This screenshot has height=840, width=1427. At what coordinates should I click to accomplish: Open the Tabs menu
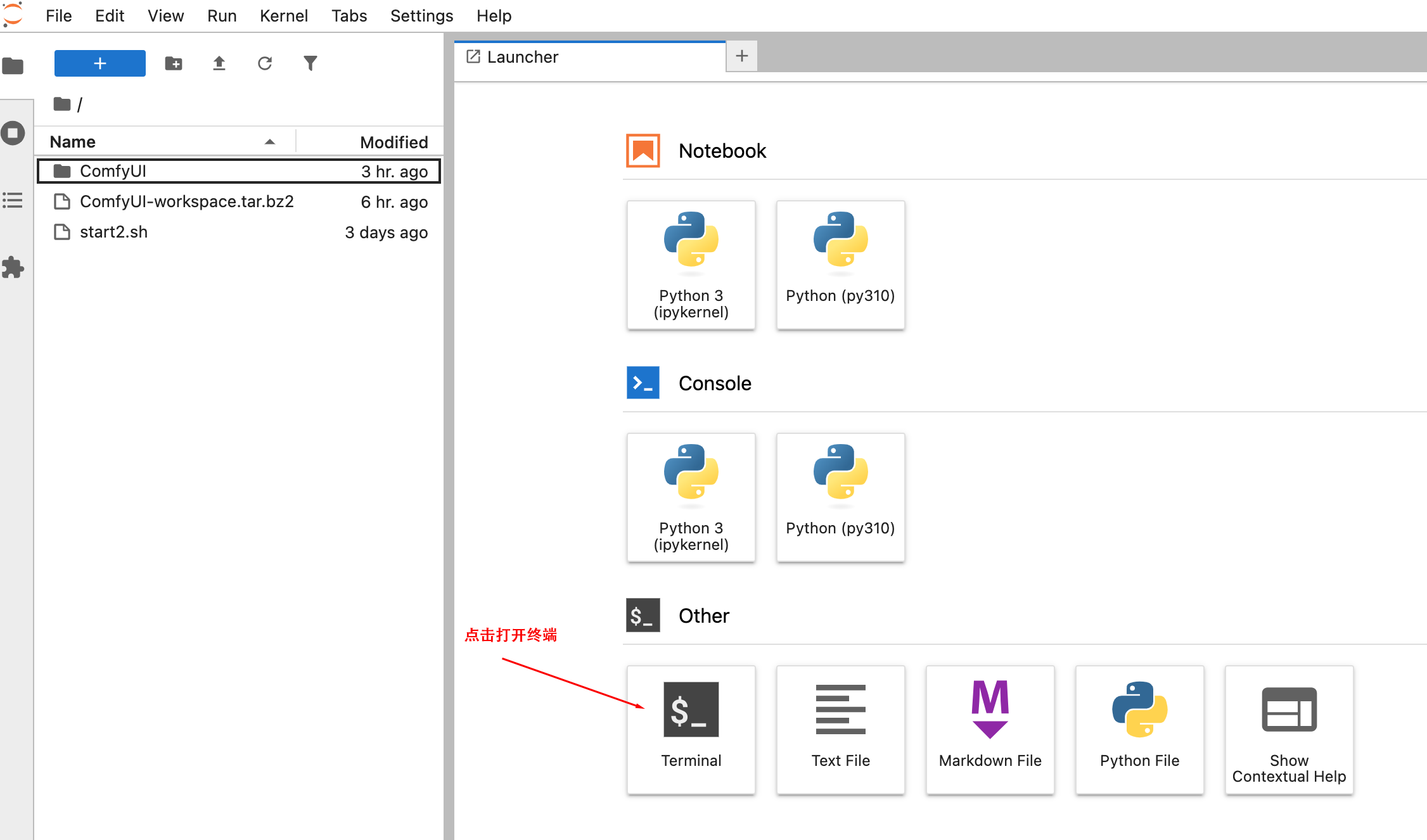coord(349,16)
